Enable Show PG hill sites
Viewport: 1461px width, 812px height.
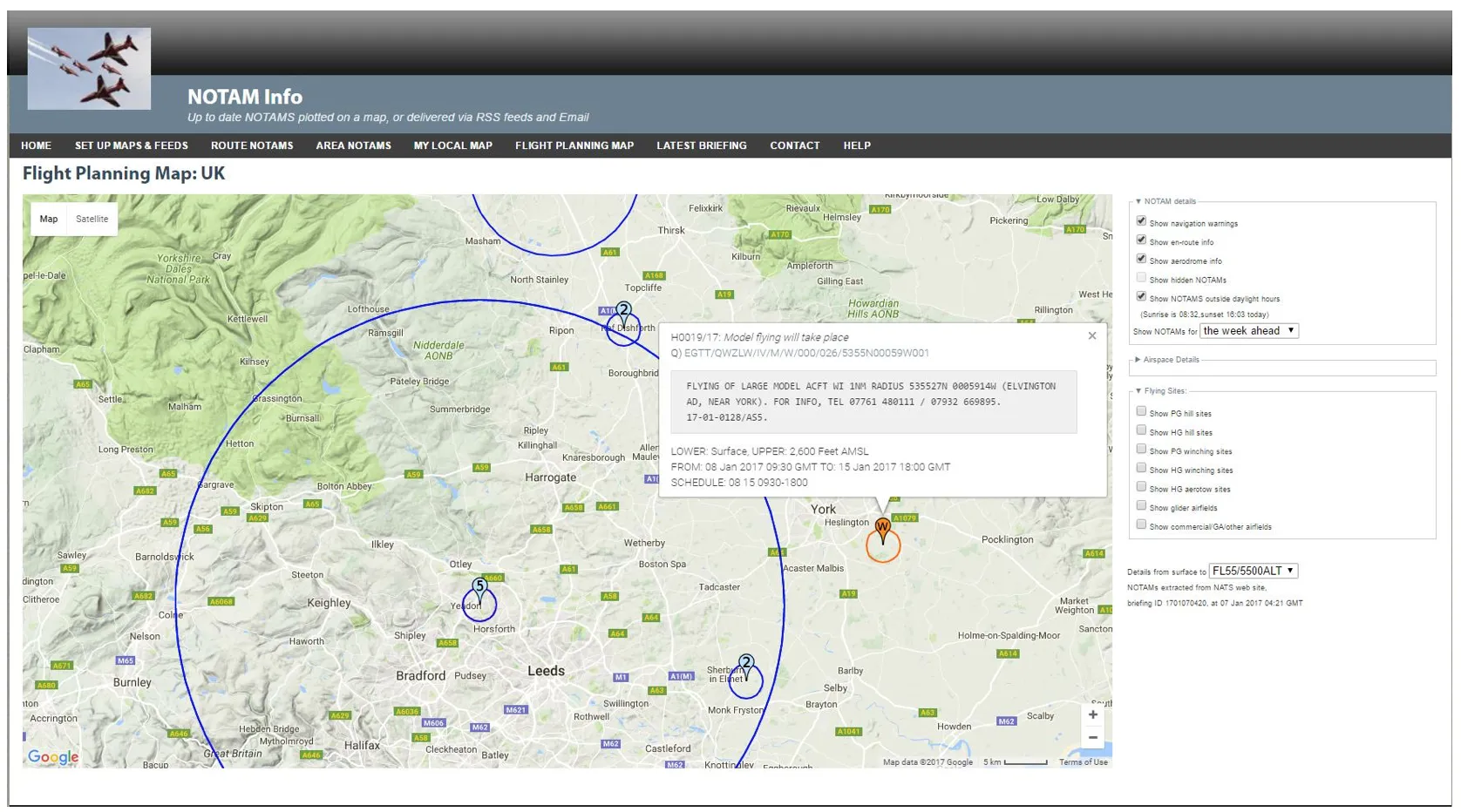pyautogui.click(x=1141, y=411)
